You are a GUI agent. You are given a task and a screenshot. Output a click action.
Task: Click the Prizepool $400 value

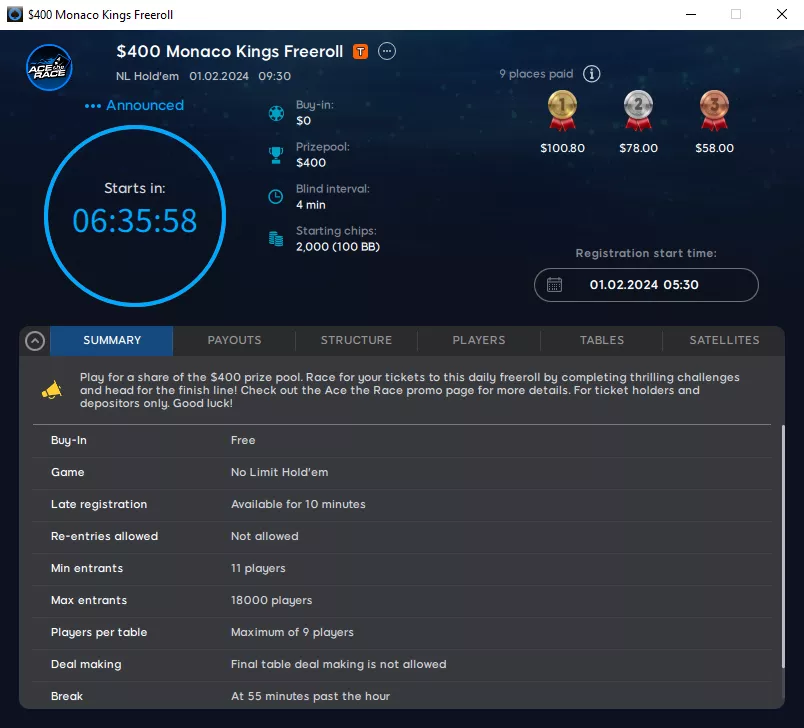[311, 163]
